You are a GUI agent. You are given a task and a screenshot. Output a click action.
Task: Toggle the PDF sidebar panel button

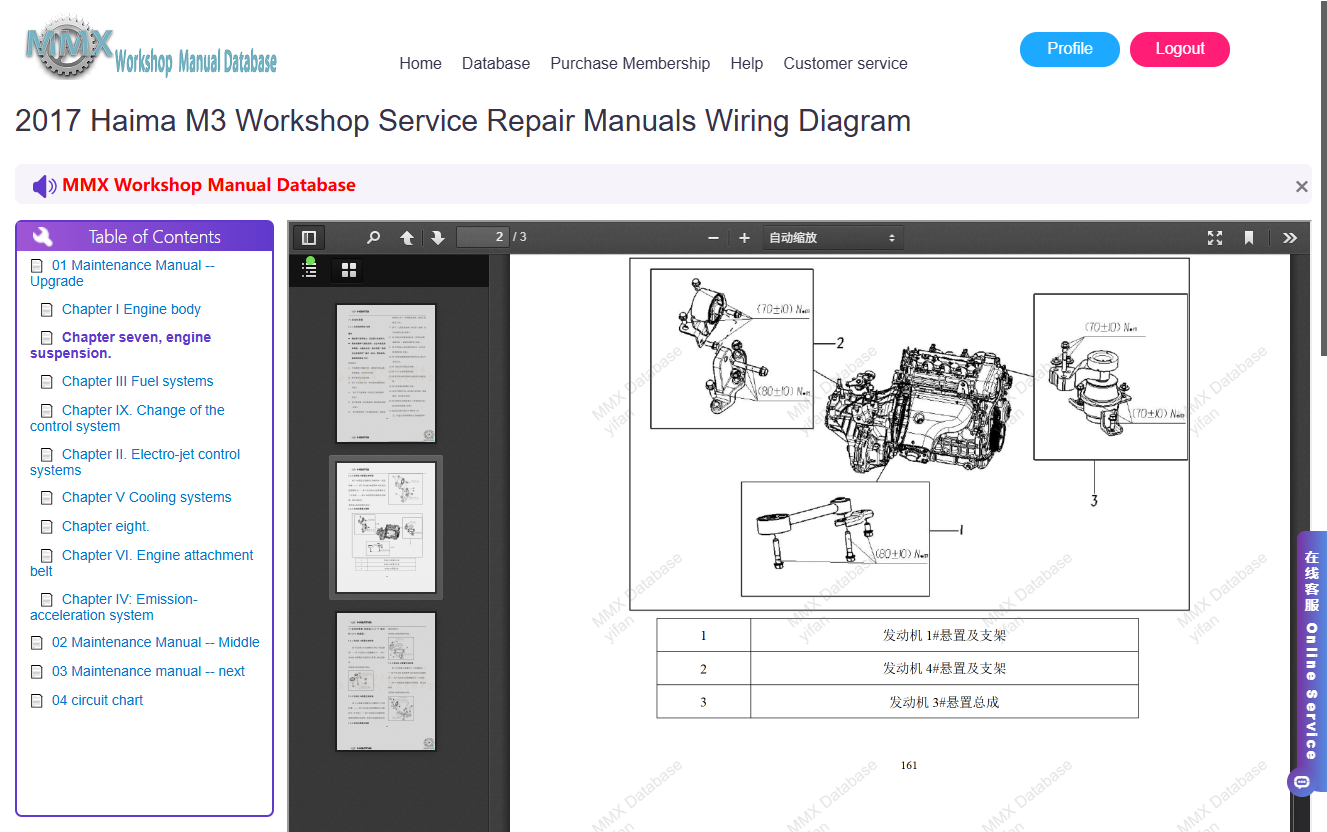(x=309, y=237)
